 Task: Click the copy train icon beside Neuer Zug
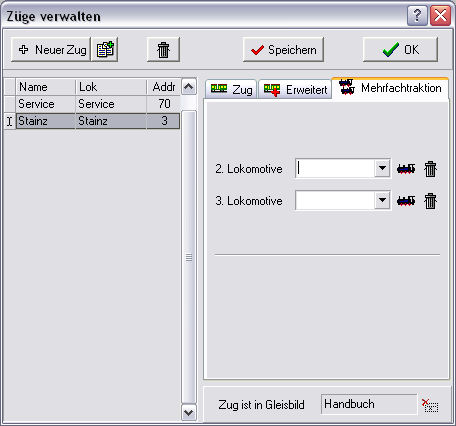pos(105,50)
